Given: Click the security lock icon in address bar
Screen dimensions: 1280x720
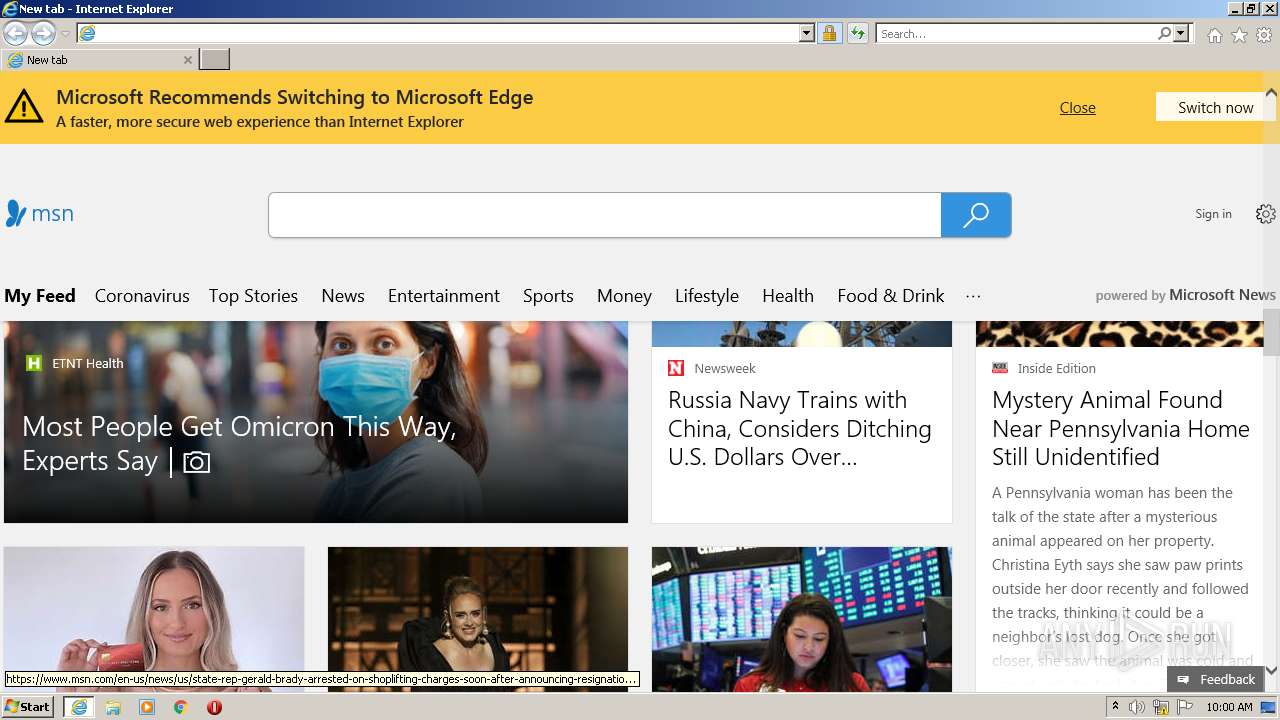Looking at the screenshot, I should (x=829, y=33).
